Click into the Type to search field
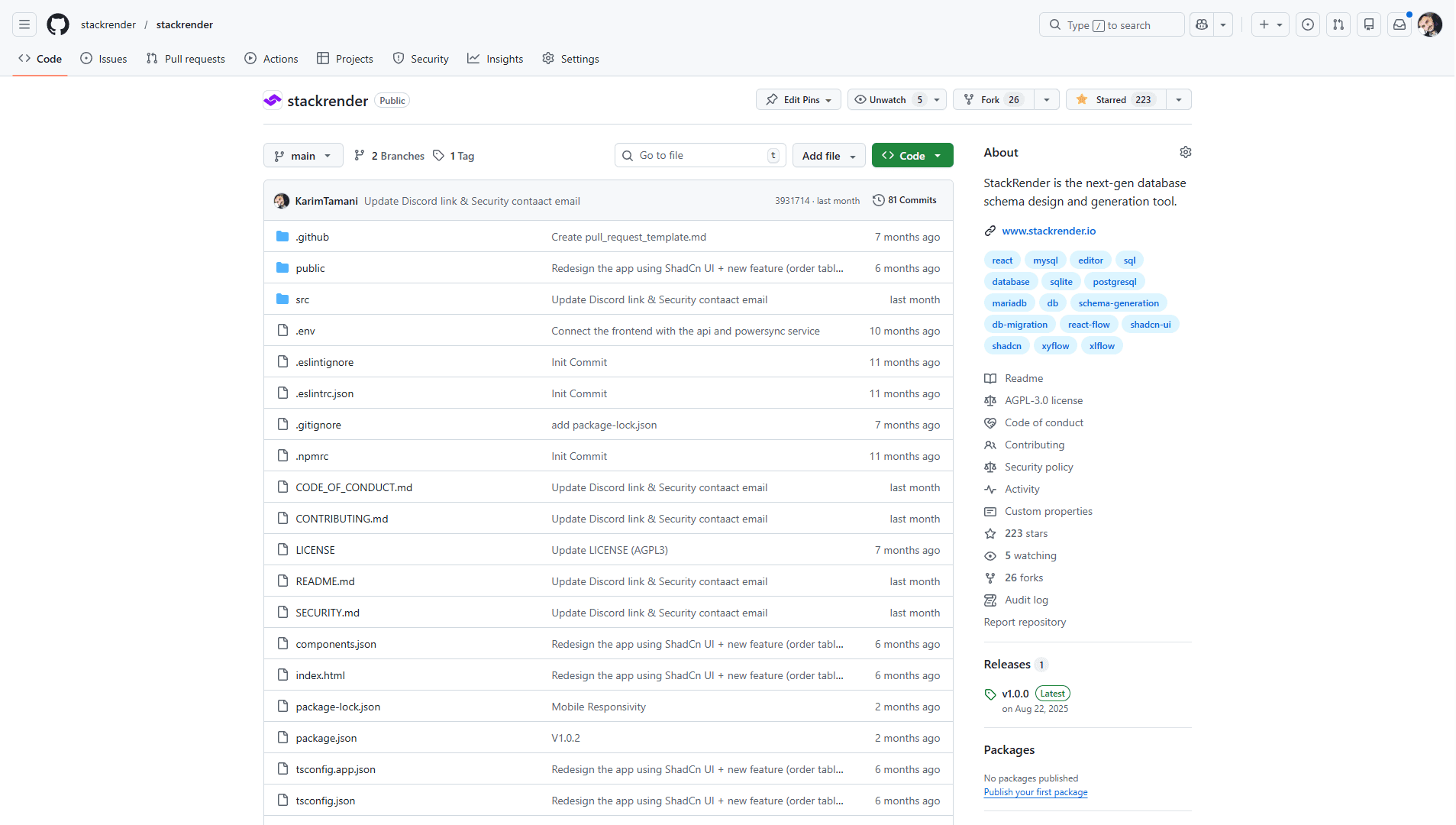1456x825 pixels. coord(1111,24)
